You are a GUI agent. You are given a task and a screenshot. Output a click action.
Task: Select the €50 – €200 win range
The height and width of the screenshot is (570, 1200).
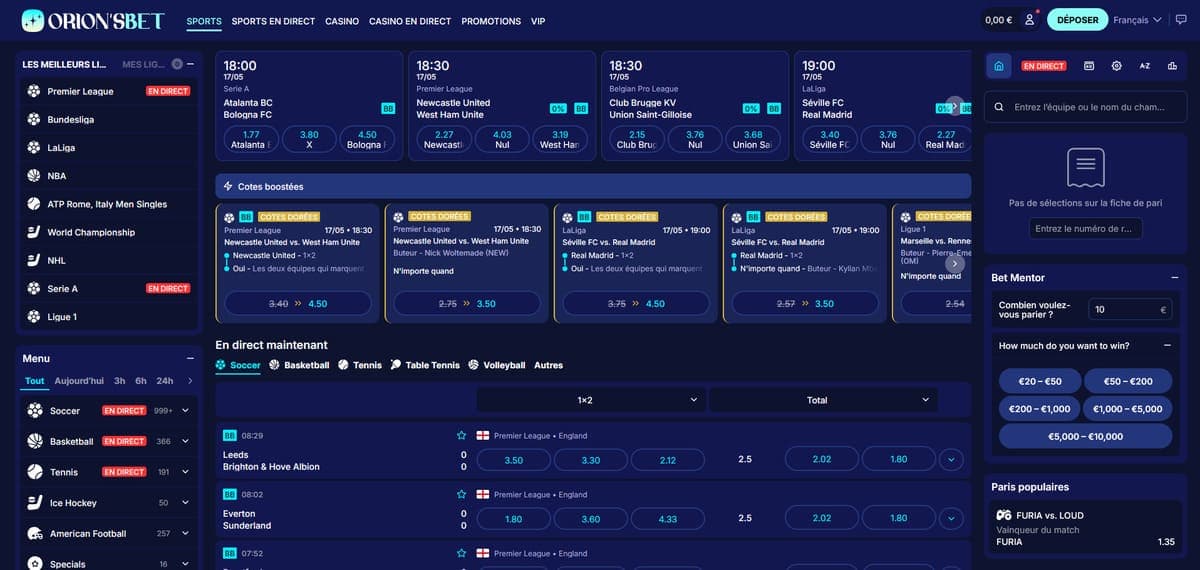(x=1128, y=381)
